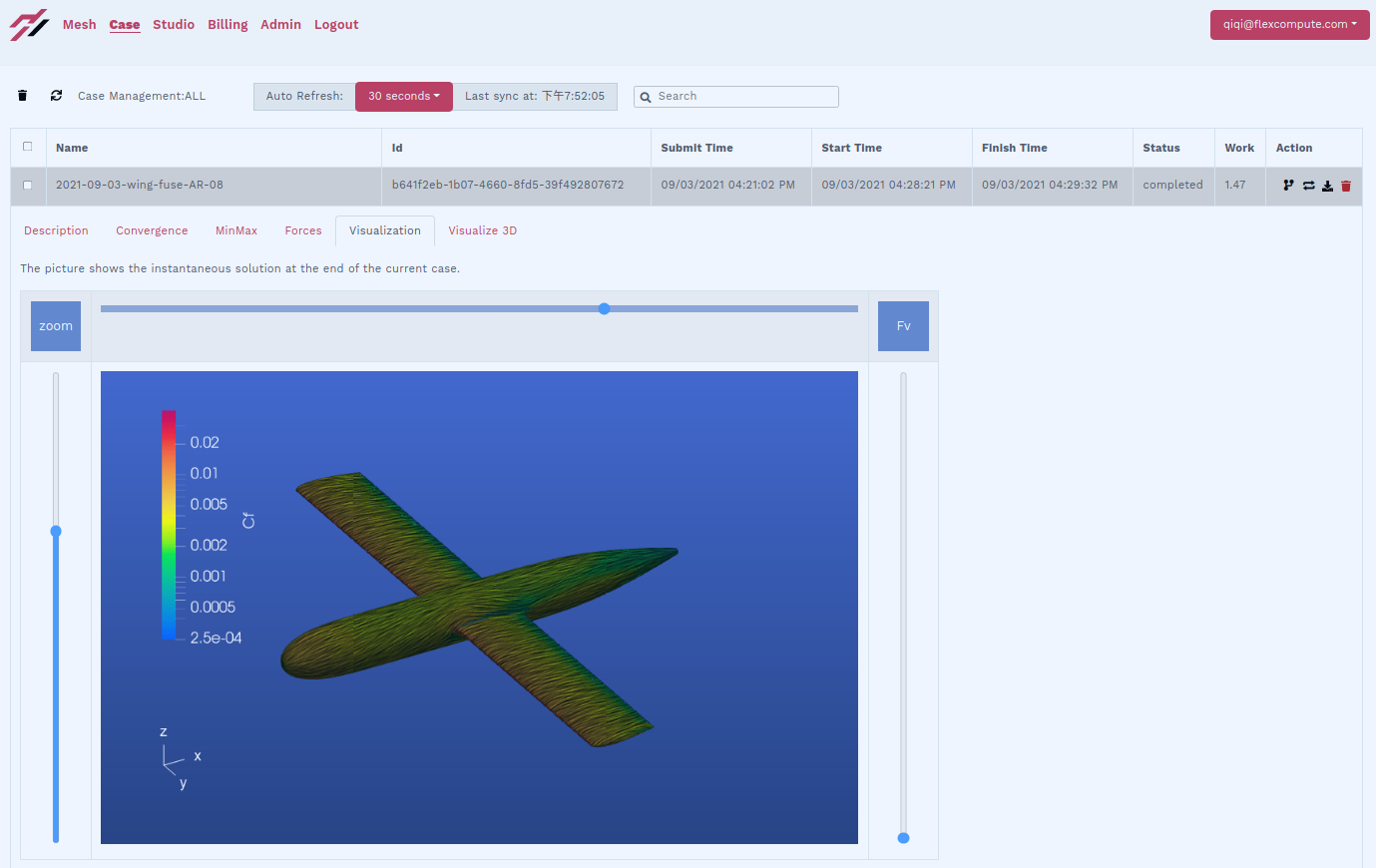Click the horizontal slider handle above the image
1376x868 pixels.
pos(604,309)
